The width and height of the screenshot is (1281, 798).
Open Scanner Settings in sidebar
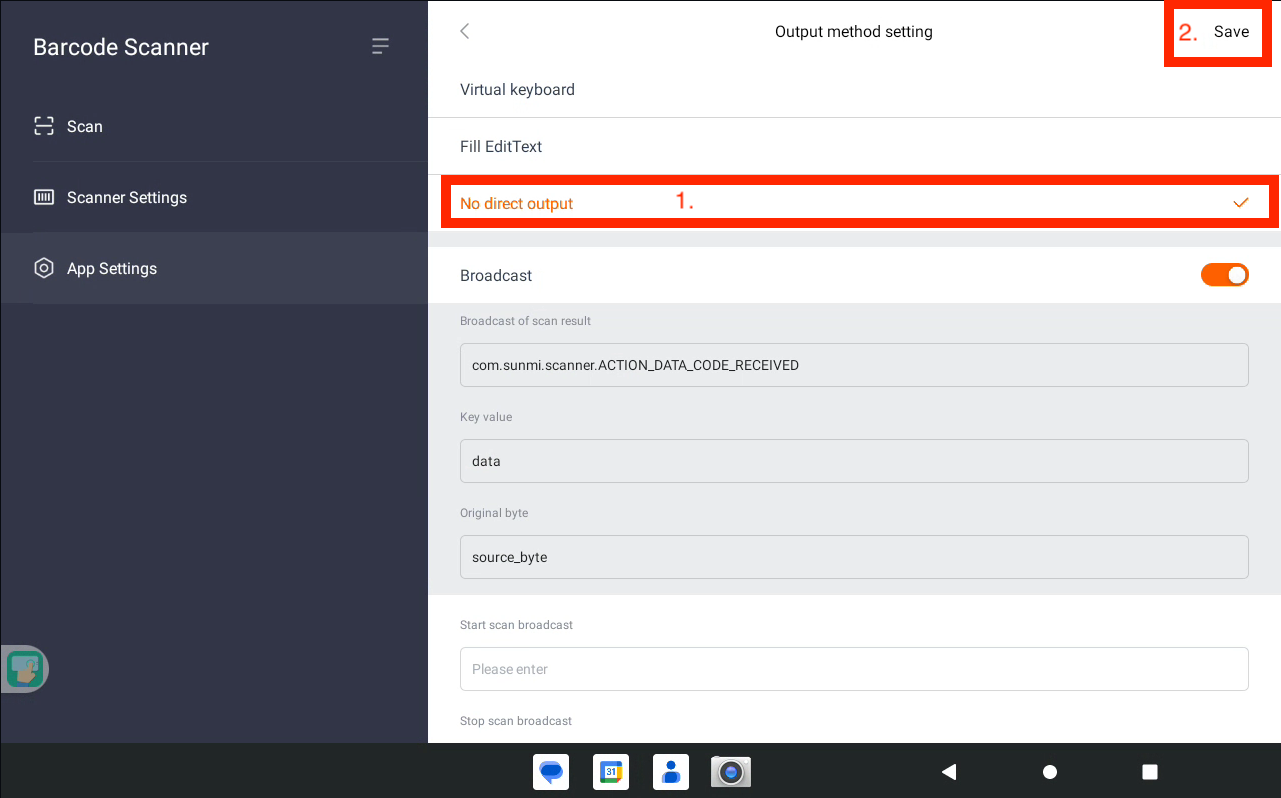click(x=214, y=197)
